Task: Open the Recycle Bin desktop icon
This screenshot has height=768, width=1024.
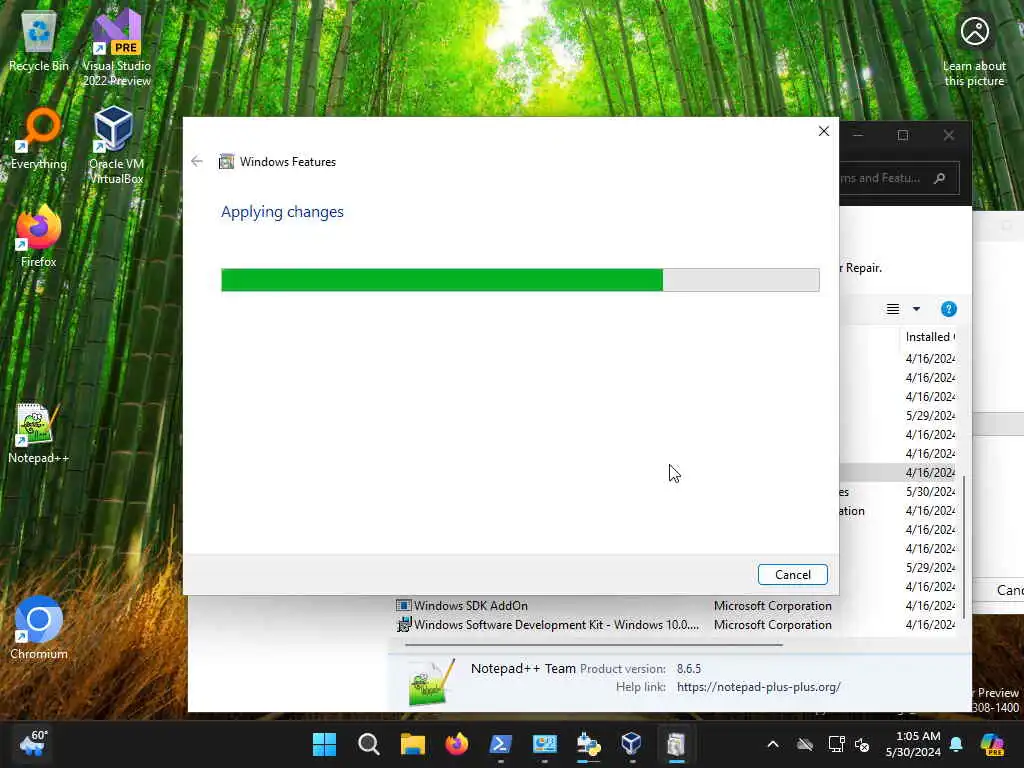Action: 39,42
